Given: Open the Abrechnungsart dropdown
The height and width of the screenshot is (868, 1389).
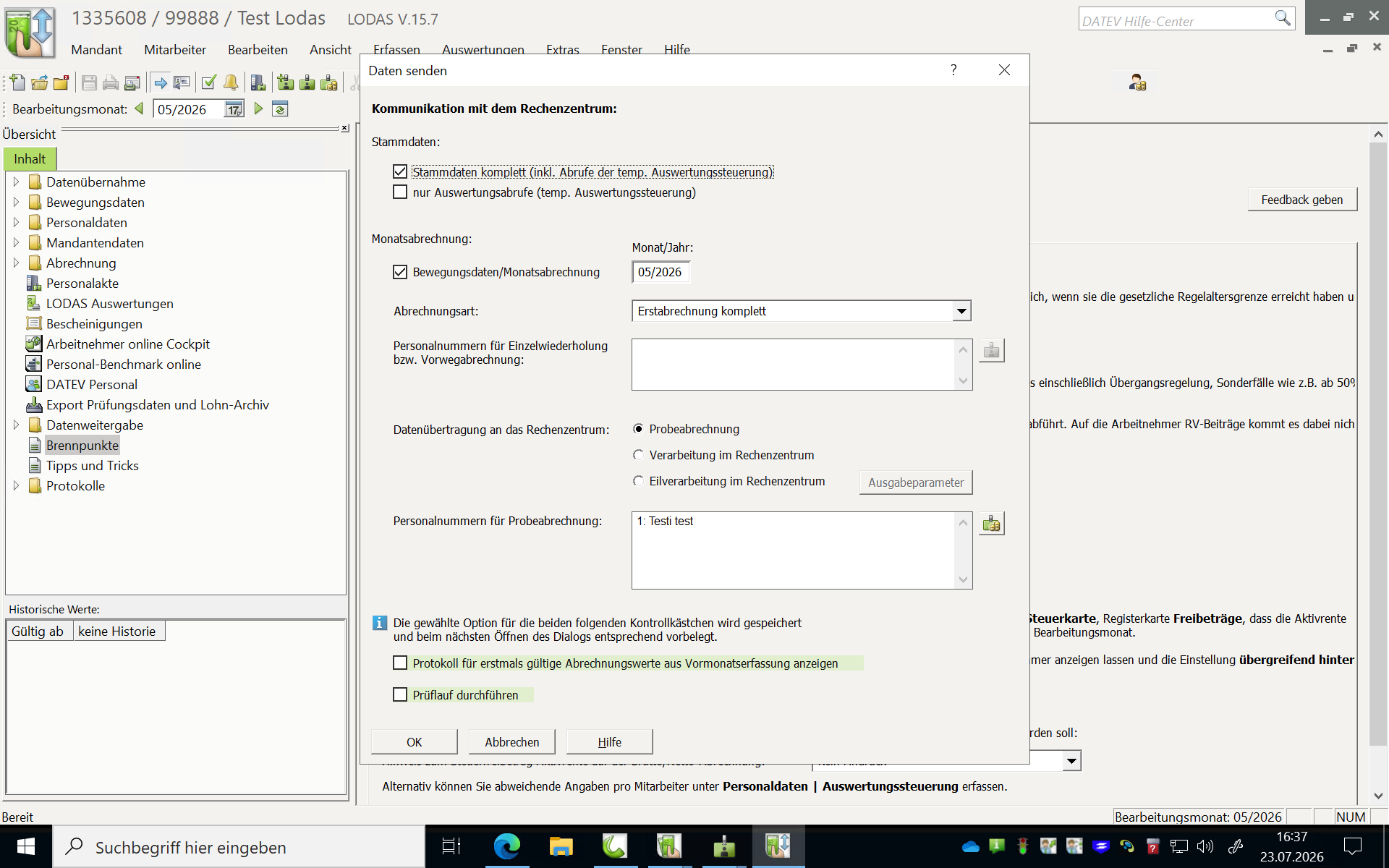Looking at the screenshot, I should [x=961, y=311].
